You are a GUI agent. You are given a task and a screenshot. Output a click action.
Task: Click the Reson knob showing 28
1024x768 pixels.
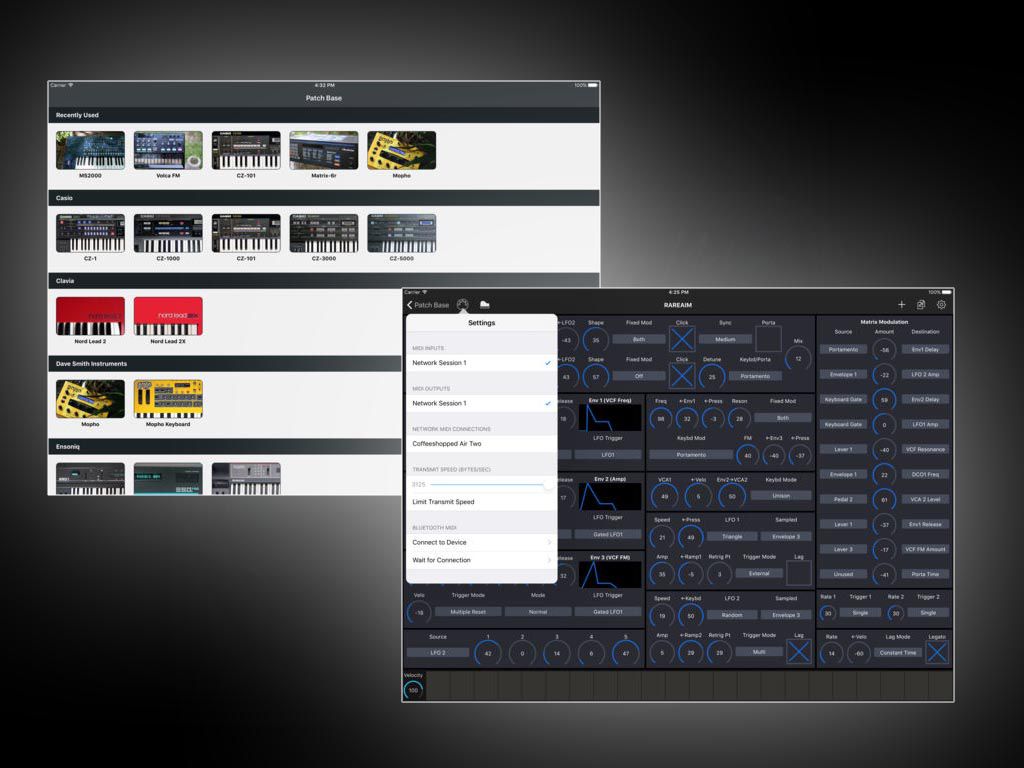(739, 419)
